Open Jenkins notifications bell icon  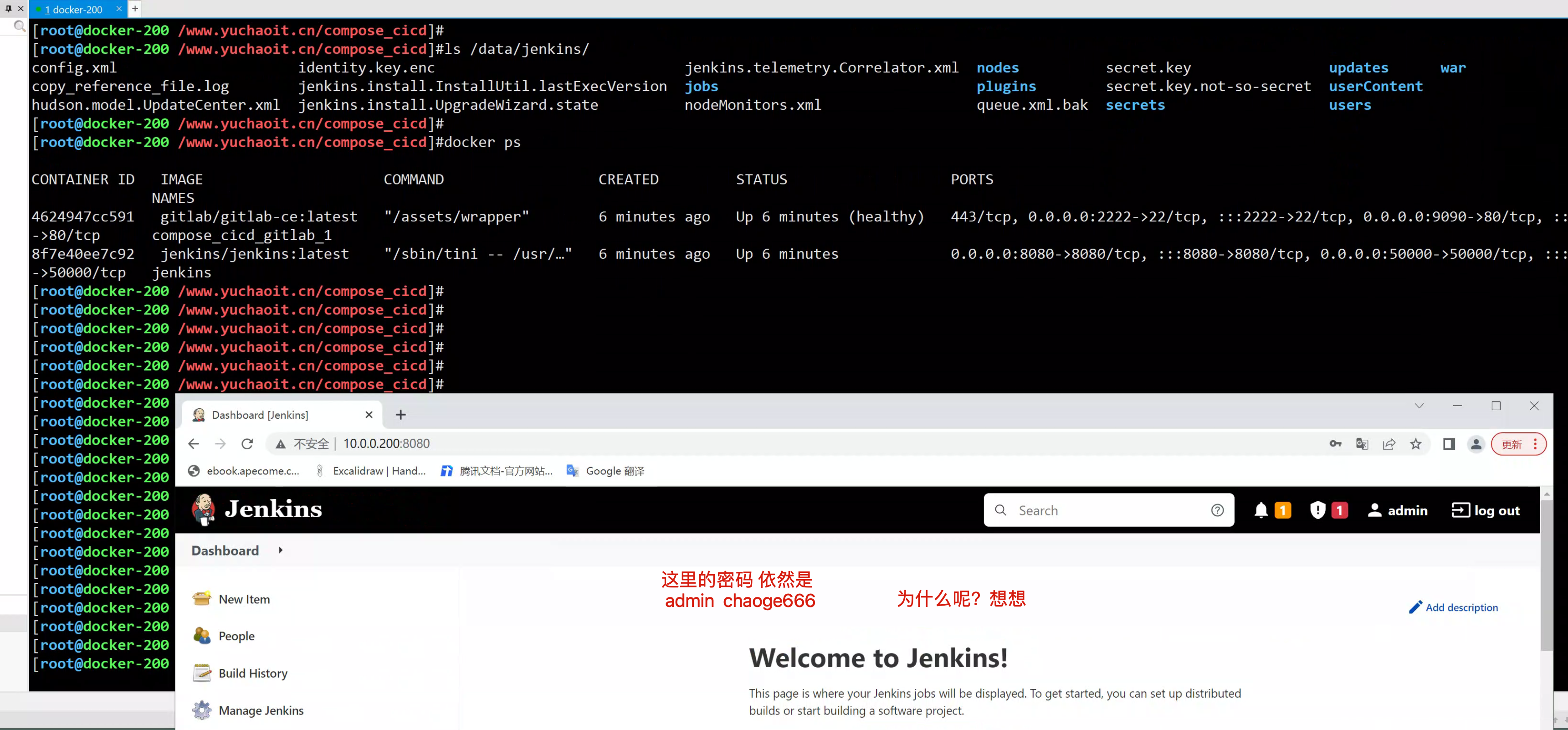click(x=1261, y=510)
